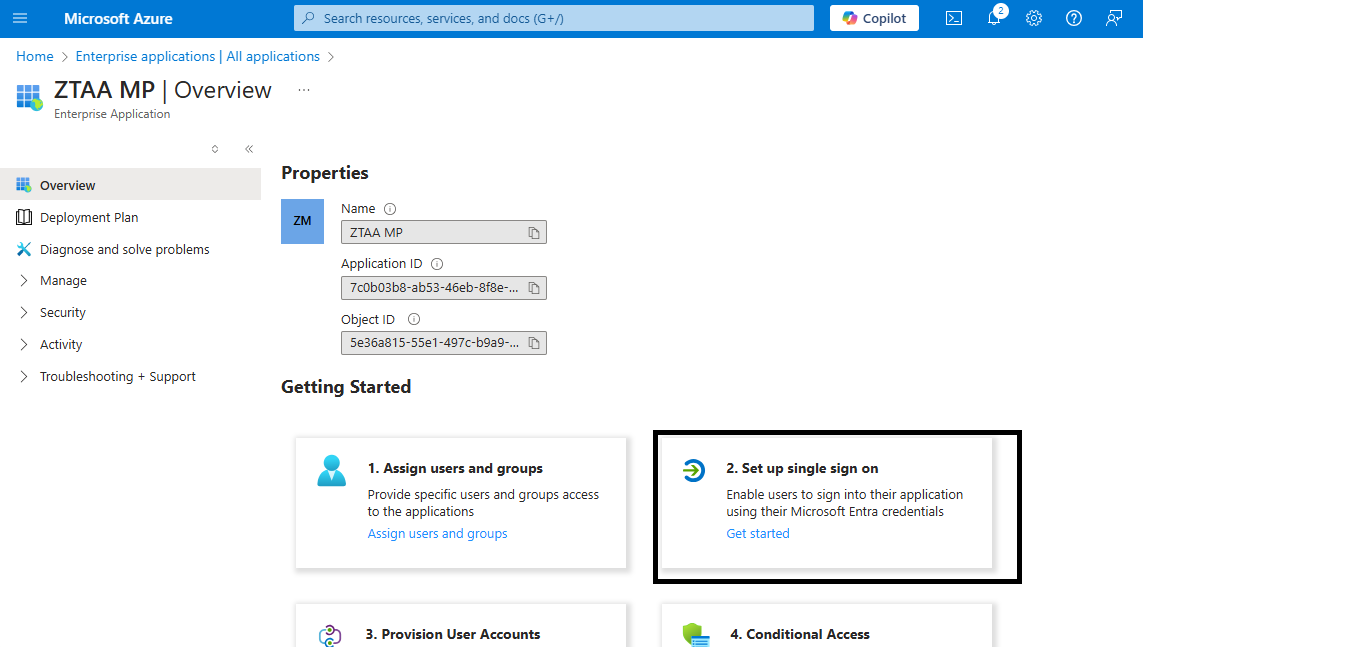1360x647 pixels.
Task: Click the Activity sidebar label
Action: [61, 345]
